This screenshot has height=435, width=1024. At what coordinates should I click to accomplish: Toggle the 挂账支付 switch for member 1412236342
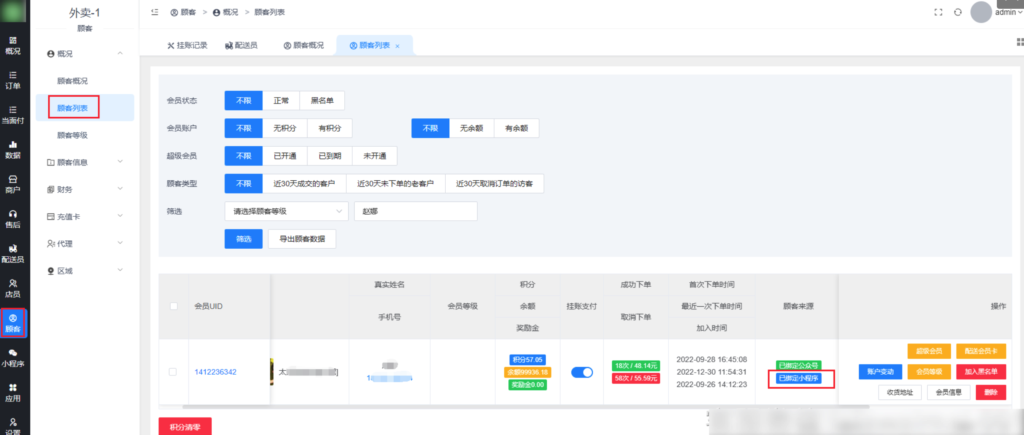coord(582,372)
